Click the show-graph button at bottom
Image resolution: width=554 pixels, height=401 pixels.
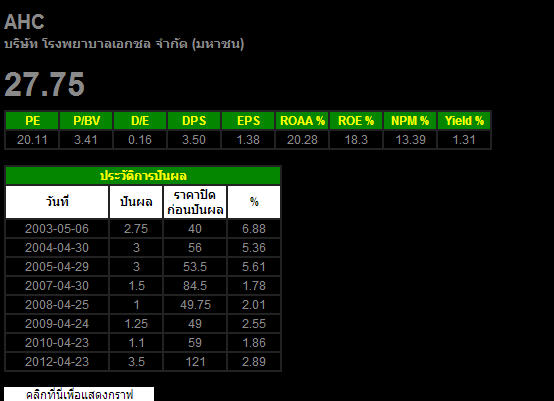click(x=79, y=394)
